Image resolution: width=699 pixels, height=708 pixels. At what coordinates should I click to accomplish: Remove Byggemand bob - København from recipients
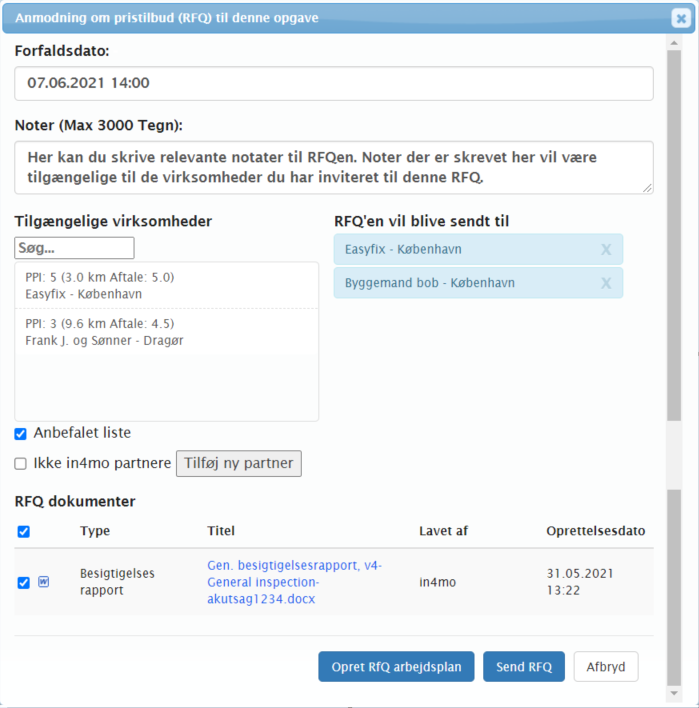[x=605, y=283]
